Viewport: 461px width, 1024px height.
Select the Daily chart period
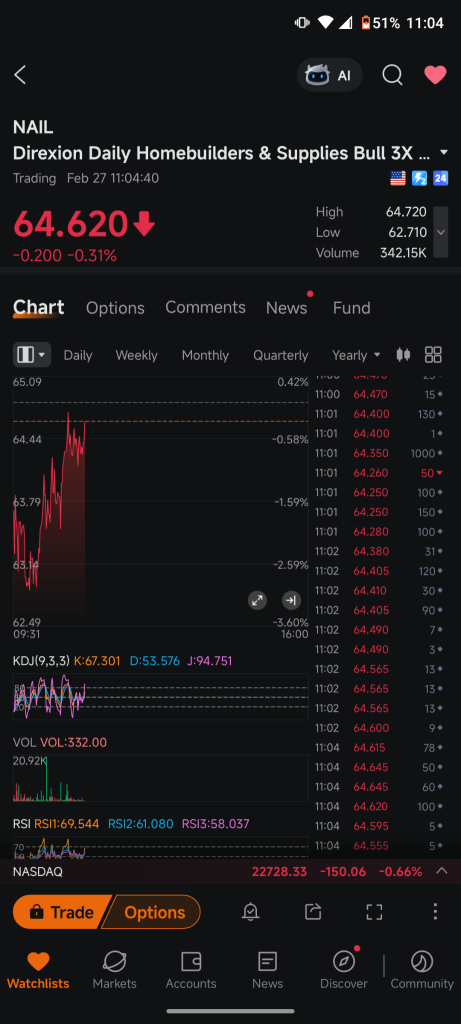click(78, 355)
